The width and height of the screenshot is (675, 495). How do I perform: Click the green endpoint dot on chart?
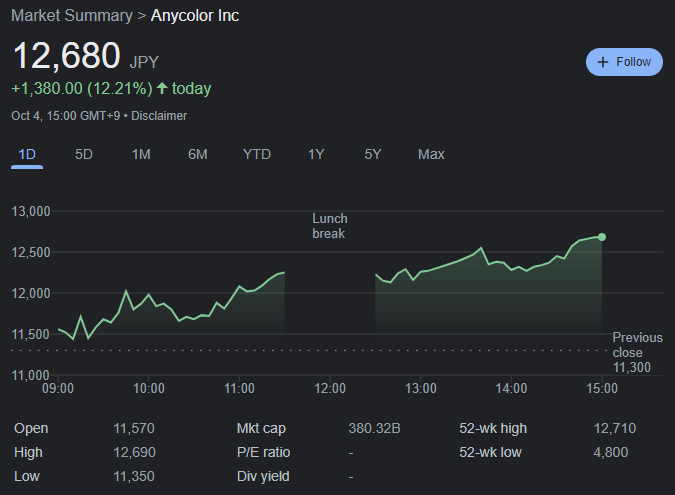click(x=601, y=237)
